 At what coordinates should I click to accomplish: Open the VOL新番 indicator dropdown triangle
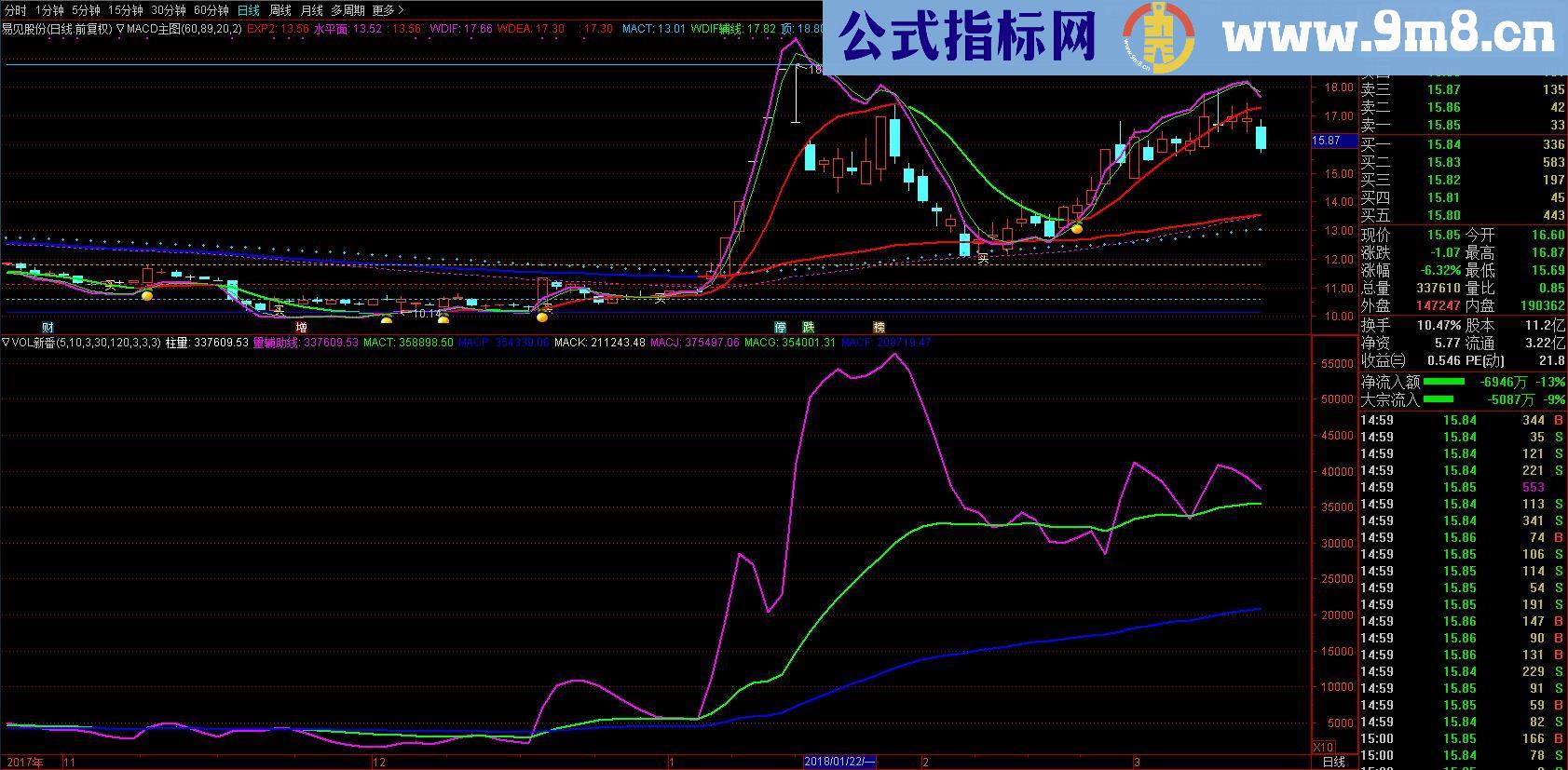pos(7,343)
